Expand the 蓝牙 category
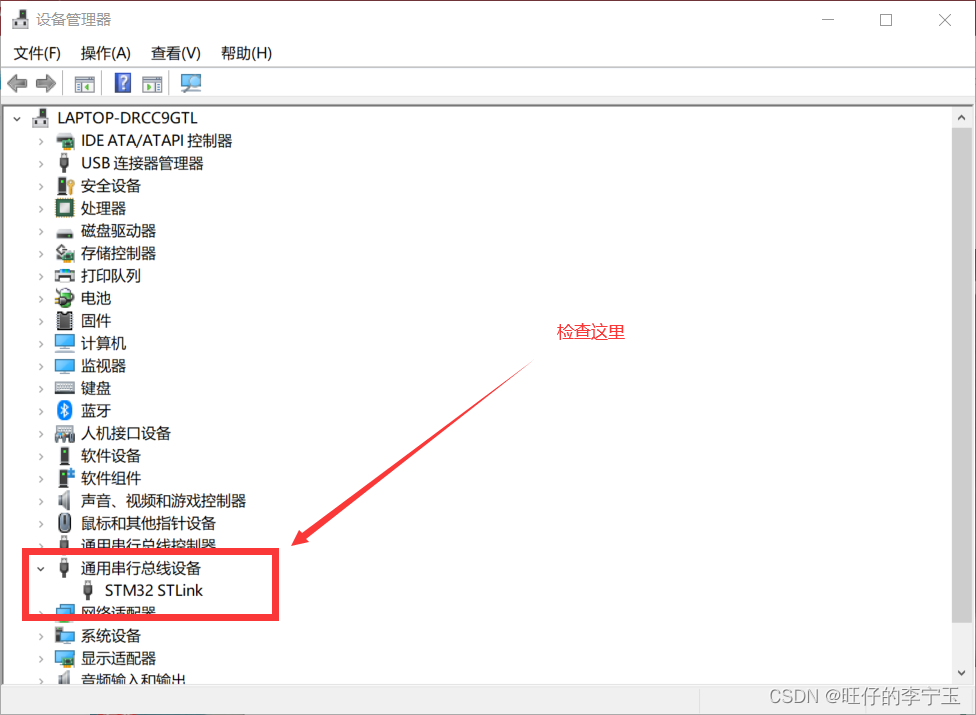Viewport: 976px width, 715px height. point(41,411)
